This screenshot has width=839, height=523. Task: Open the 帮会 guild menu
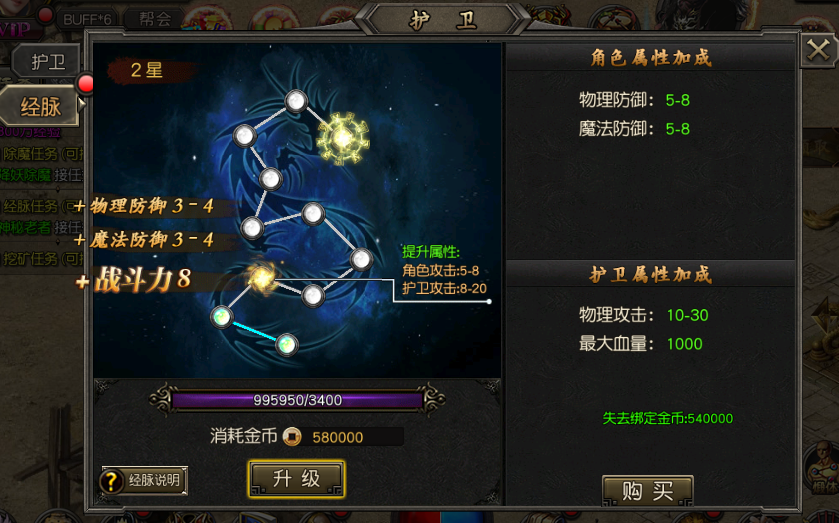click(x=155, y=19)
